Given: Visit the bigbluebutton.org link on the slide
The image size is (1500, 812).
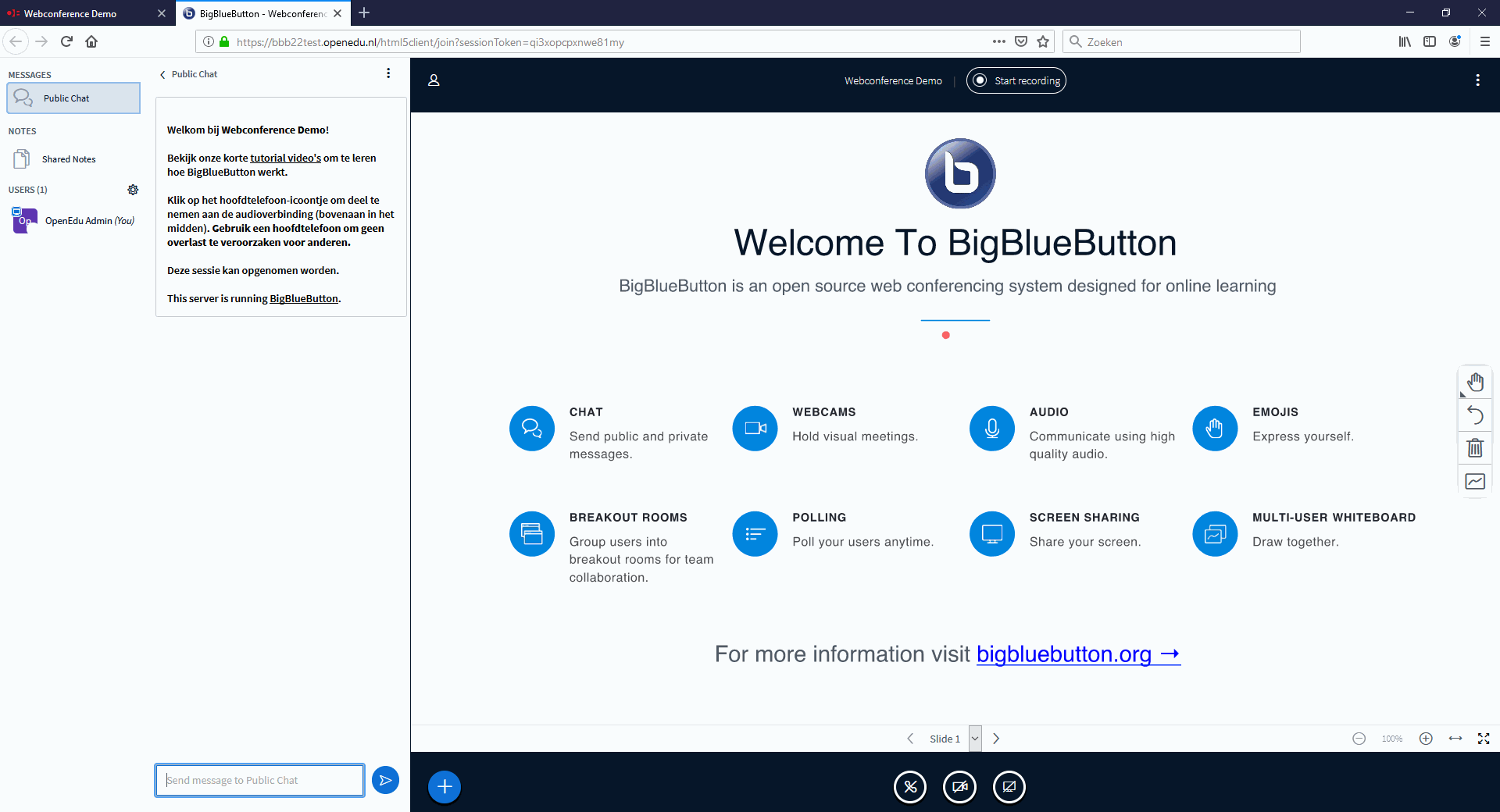Looking at the screenshot, I should tap(1078, 654).
